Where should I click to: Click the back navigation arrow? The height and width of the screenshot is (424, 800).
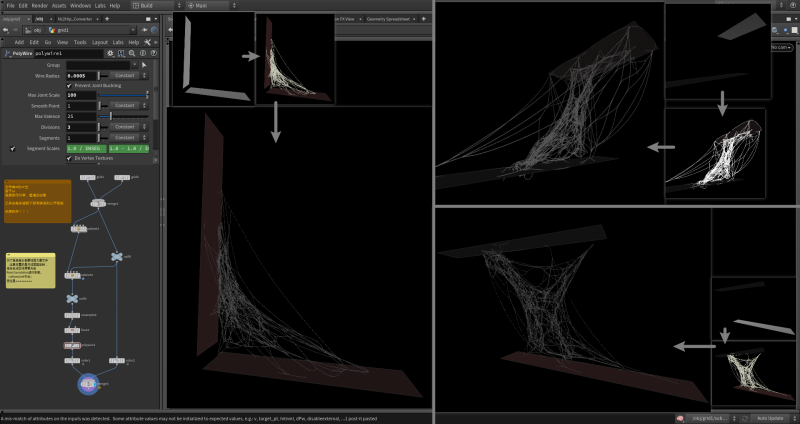coord(5,30)
